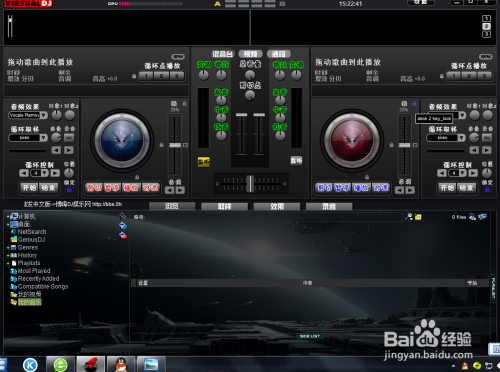Toggle the yellow 监听 headphone cue on left channel

tap(203, 162)
